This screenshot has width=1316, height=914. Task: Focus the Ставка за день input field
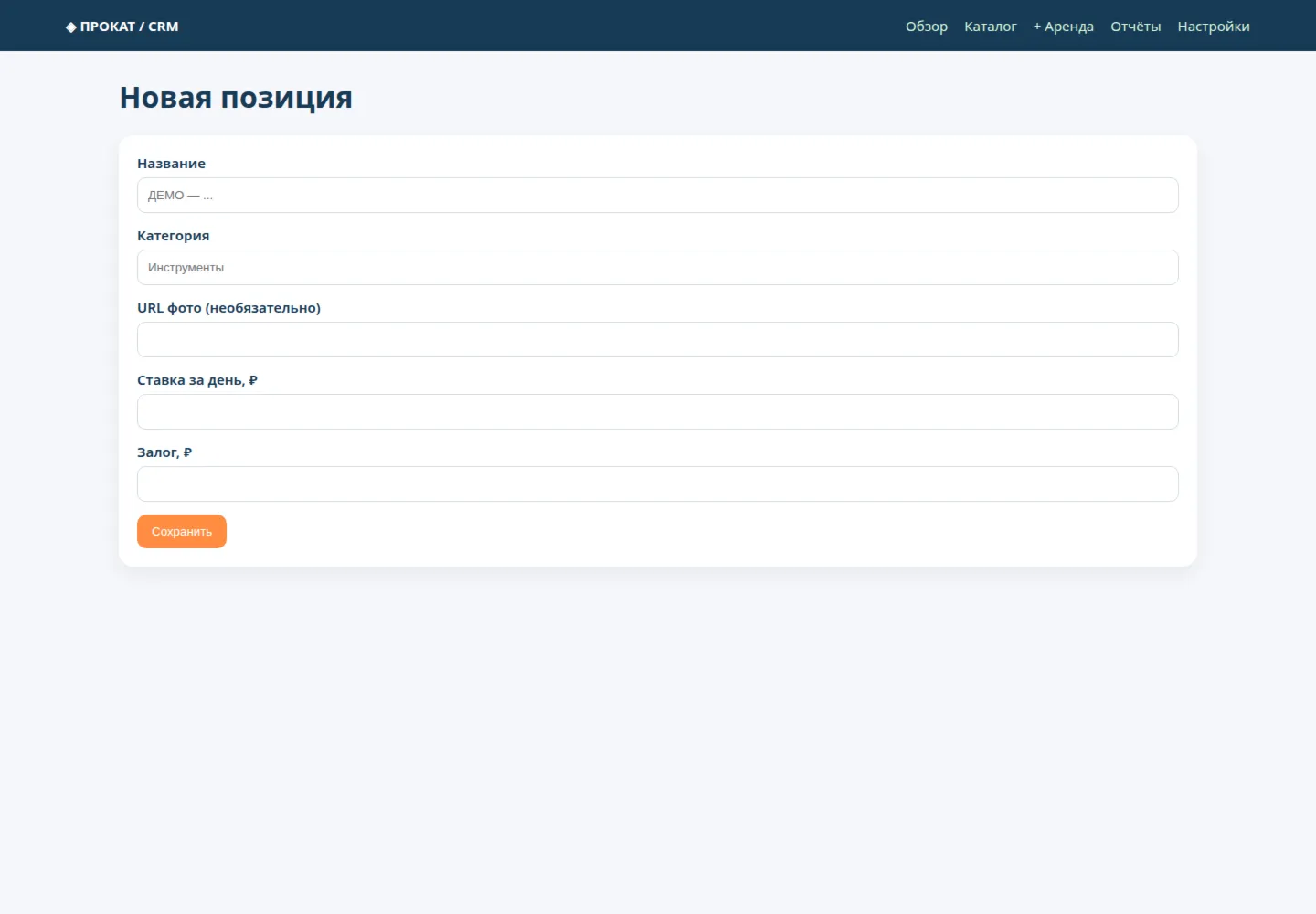coord(658,412)
